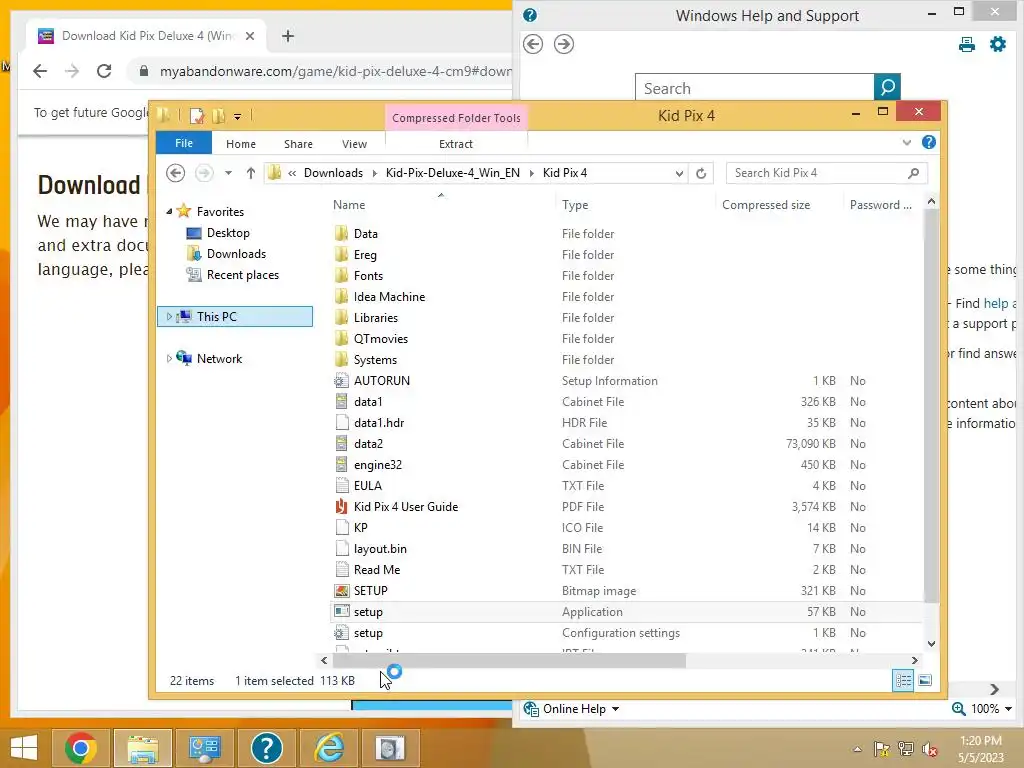Click the Properties icon in quick access toolbar
Screen dimensions: 1024x768
197,116
